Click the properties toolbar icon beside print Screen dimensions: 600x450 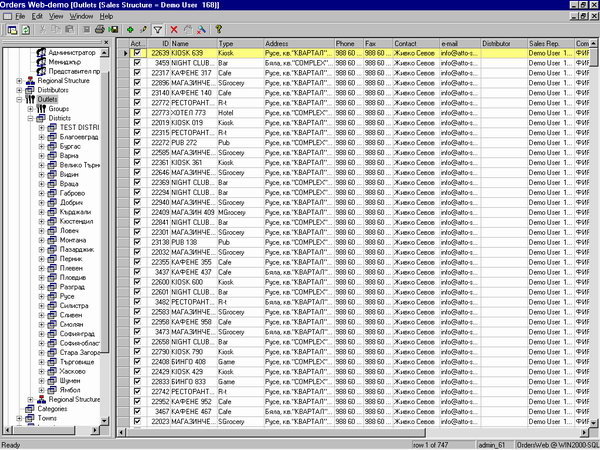point(86,29)
